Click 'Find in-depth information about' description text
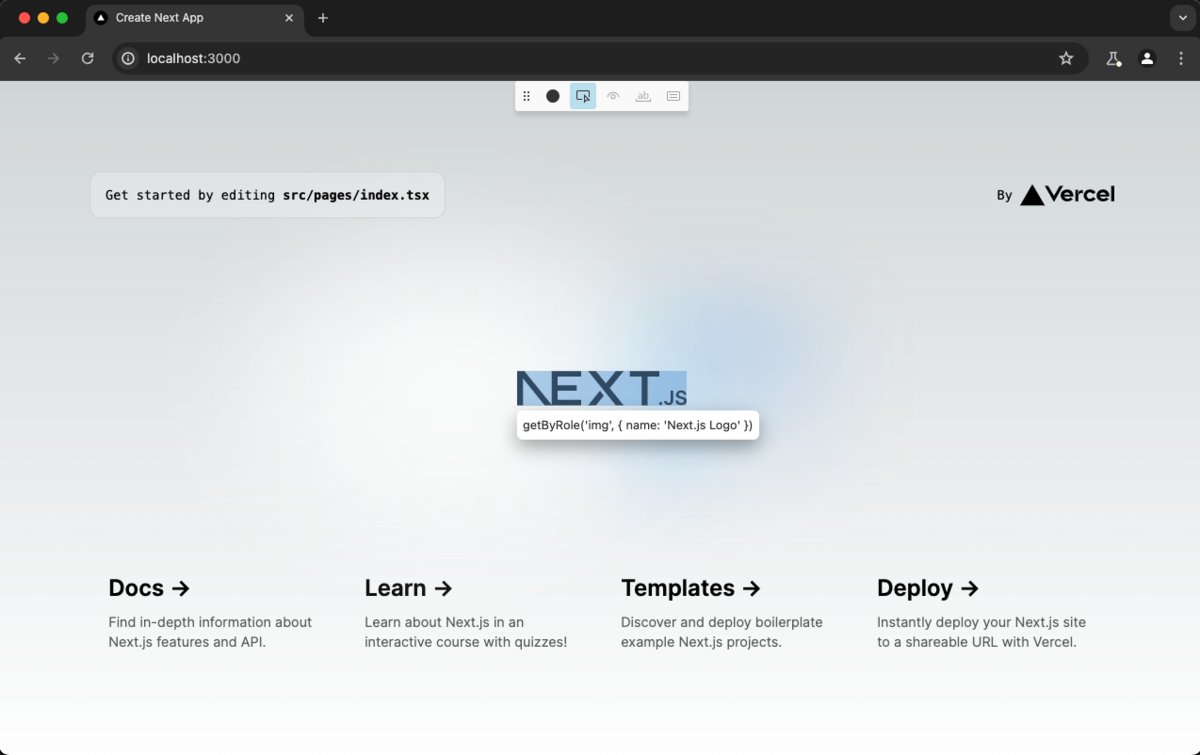 tap(210, 622)
